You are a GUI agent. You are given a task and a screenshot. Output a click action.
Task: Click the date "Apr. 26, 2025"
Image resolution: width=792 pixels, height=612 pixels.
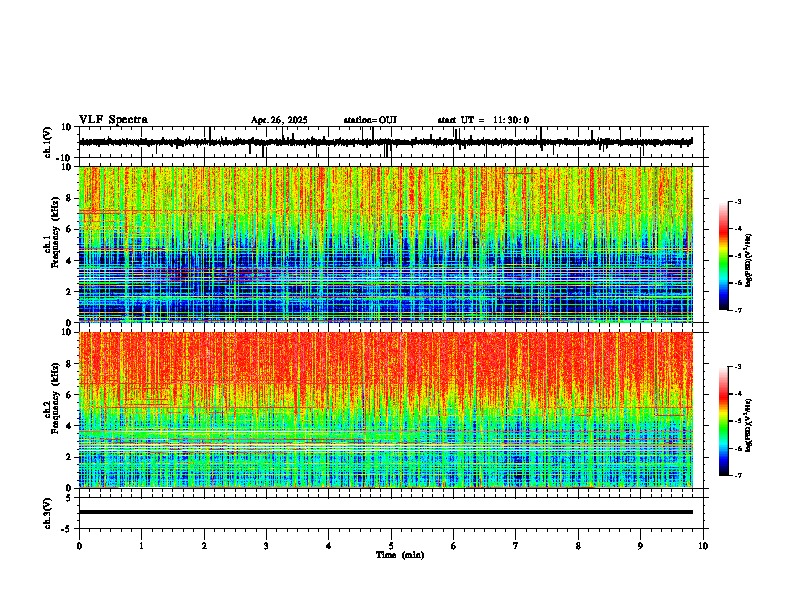point(279,120)
